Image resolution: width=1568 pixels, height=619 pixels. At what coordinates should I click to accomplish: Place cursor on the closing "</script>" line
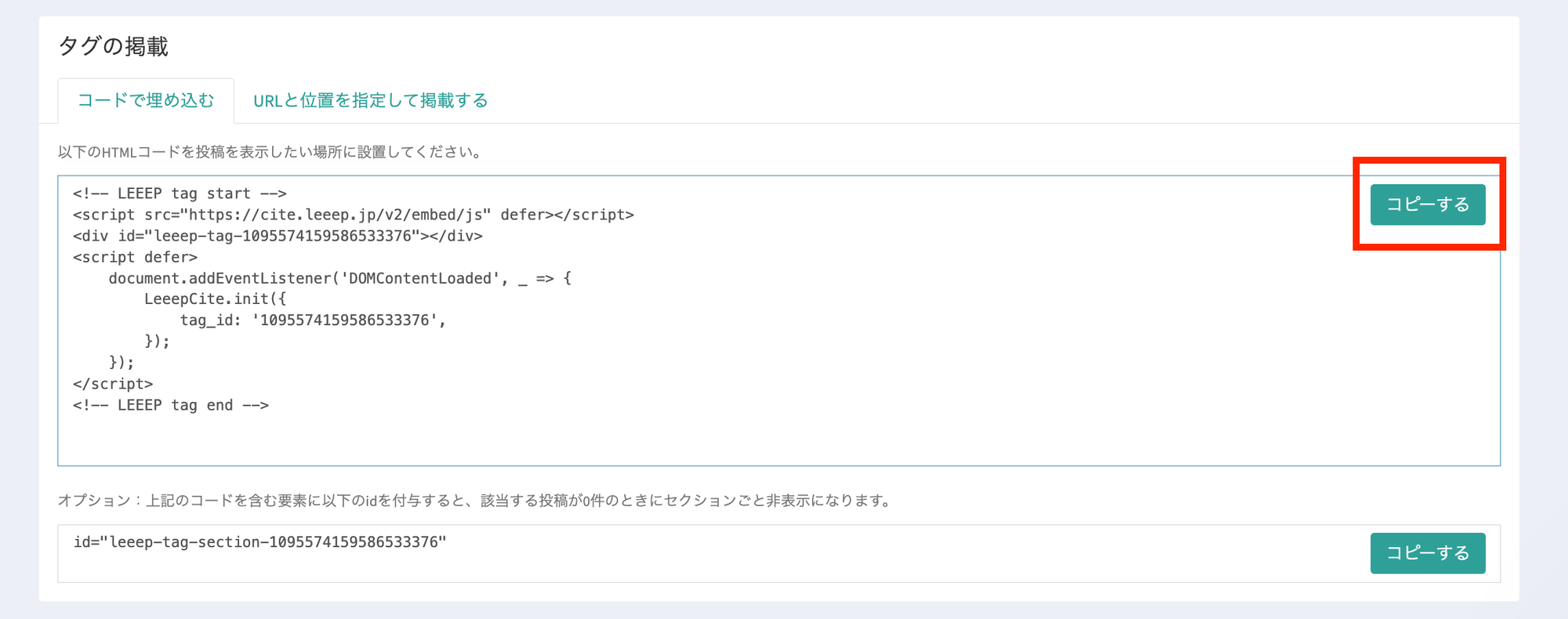[x=113, y=384]
